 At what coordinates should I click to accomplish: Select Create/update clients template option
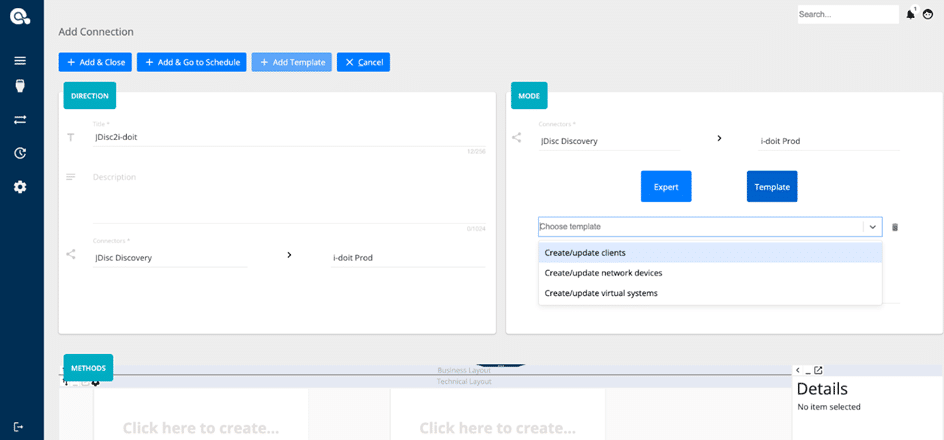point(585,253)
